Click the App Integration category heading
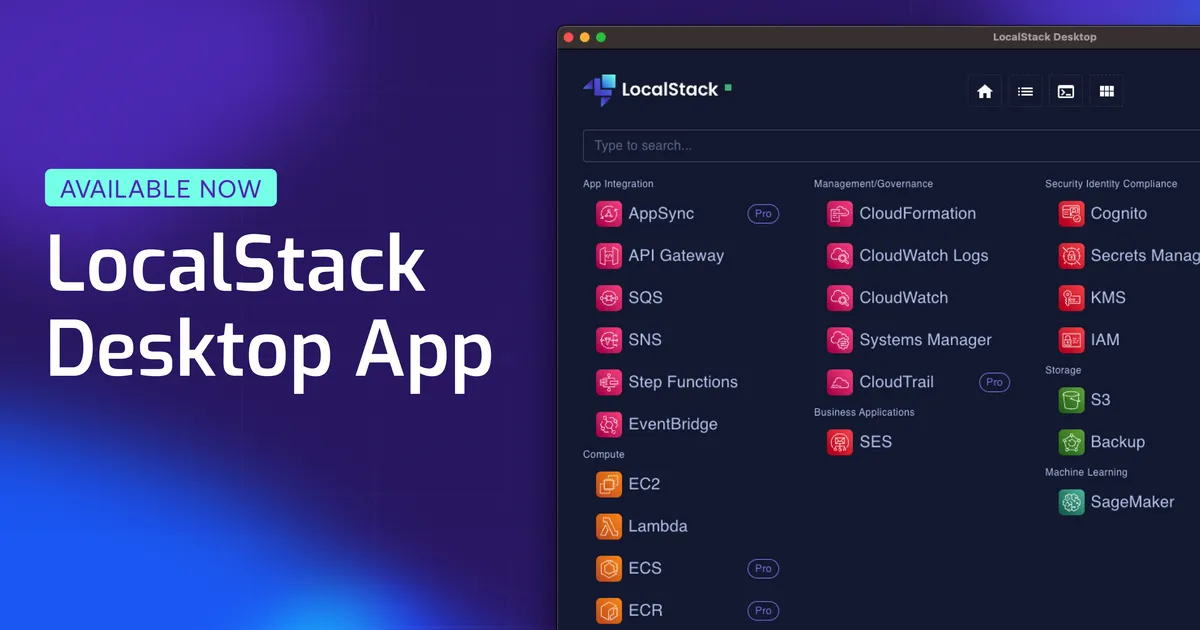 click(x=618, y=184)
